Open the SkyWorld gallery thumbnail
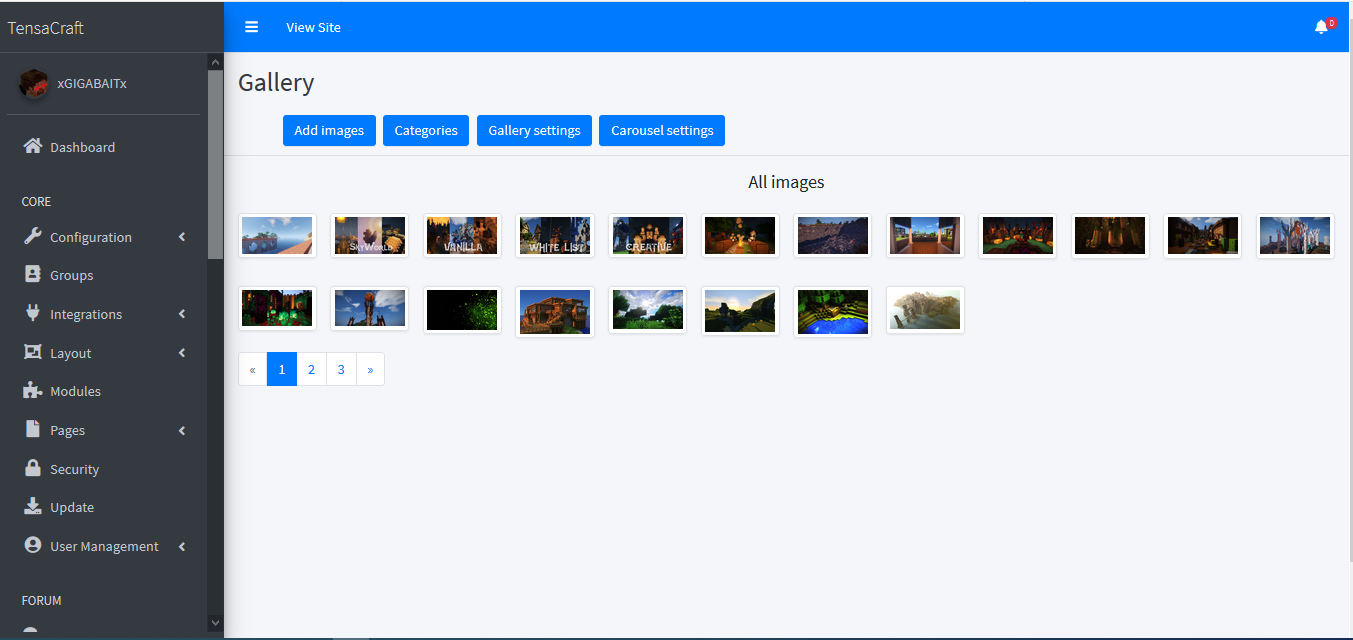Viewport: 1353px width, 640px height. [x=369, y=235]
